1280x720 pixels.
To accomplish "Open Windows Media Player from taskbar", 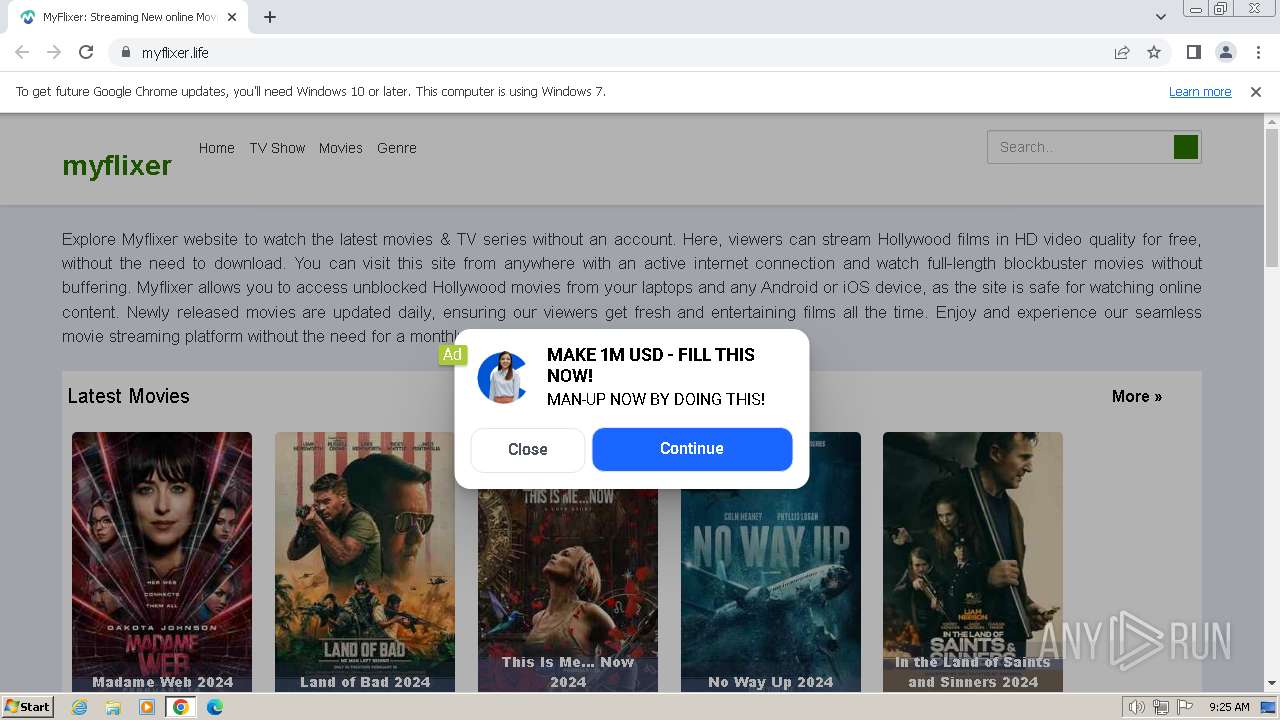I will coord(147,707).
